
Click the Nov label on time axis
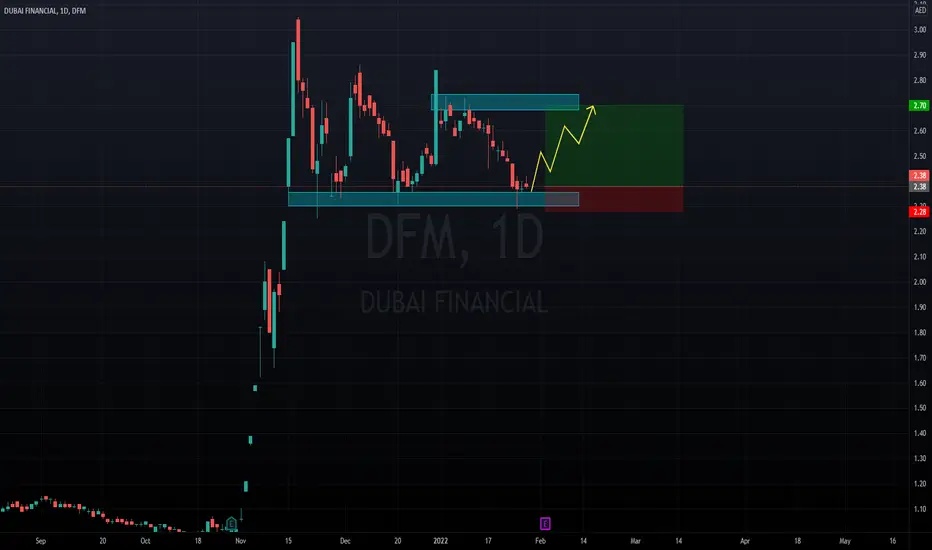(x=240, y=541)
